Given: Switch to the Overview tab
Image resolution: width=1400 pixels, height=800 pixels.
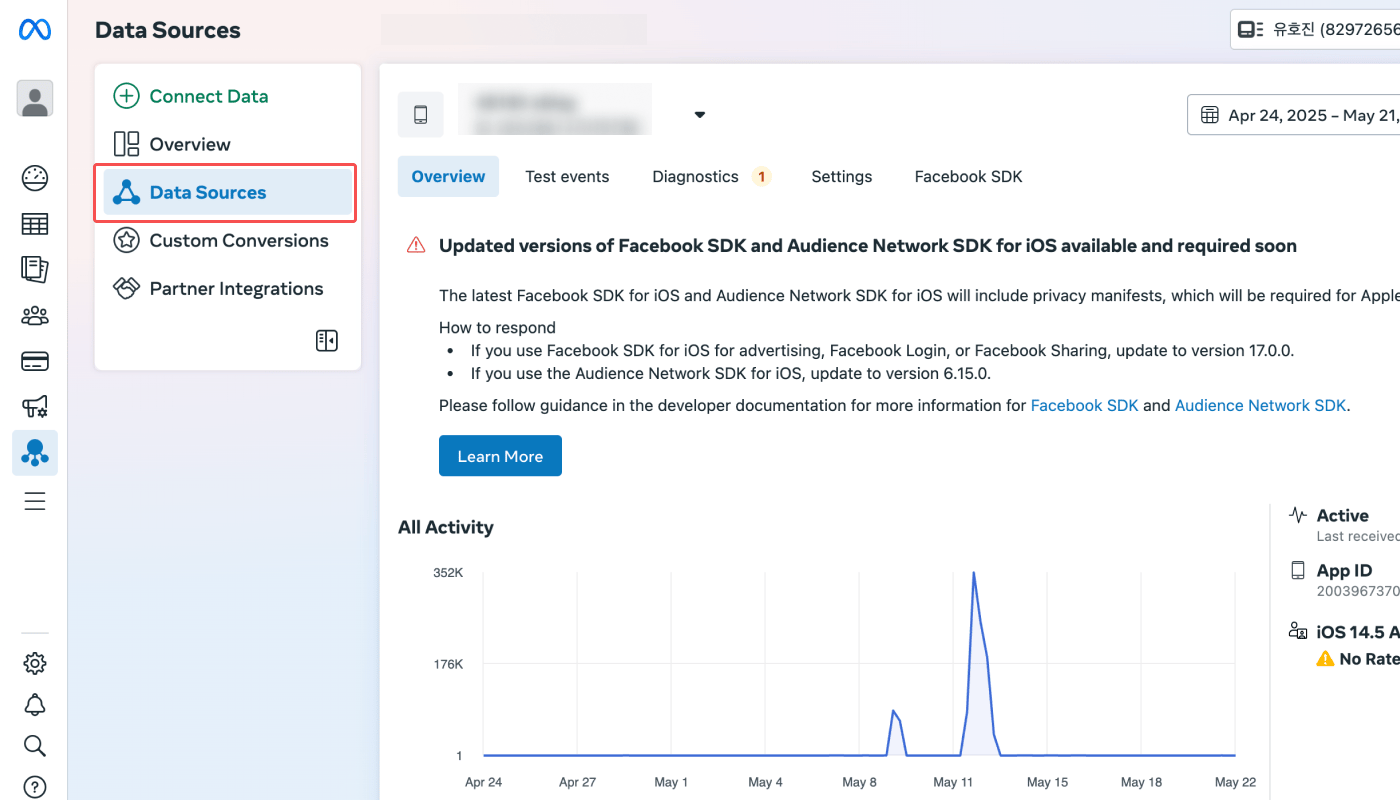Looking at the screenshot, I should click(x=448, y=176).
